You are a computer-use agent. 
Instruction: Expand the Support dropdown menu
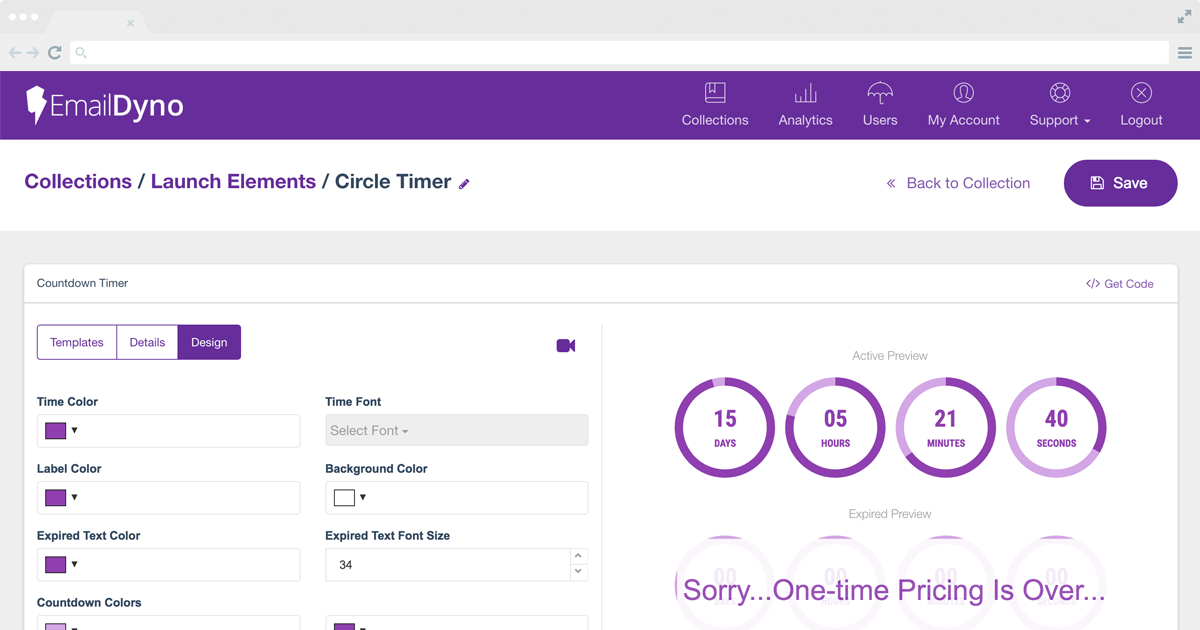point(1059,119)
